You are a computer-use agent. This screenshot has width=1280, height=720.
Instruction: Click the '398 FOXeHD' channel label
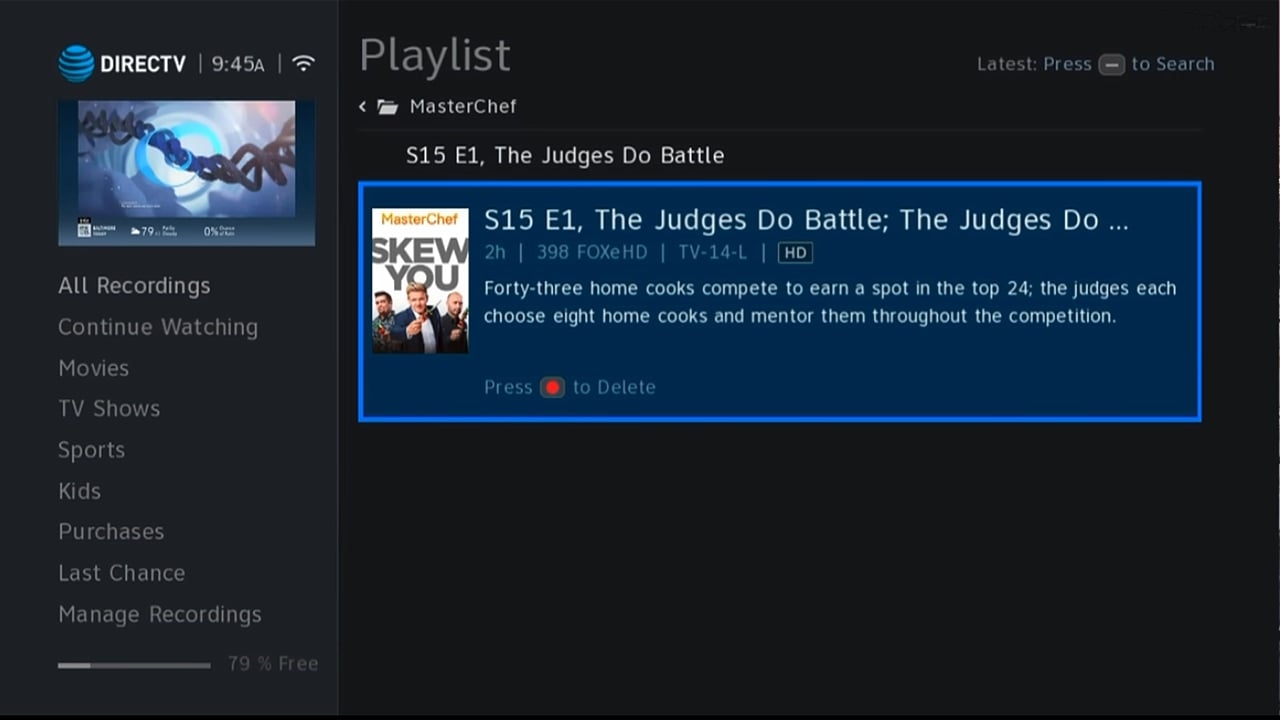[592, 253]
